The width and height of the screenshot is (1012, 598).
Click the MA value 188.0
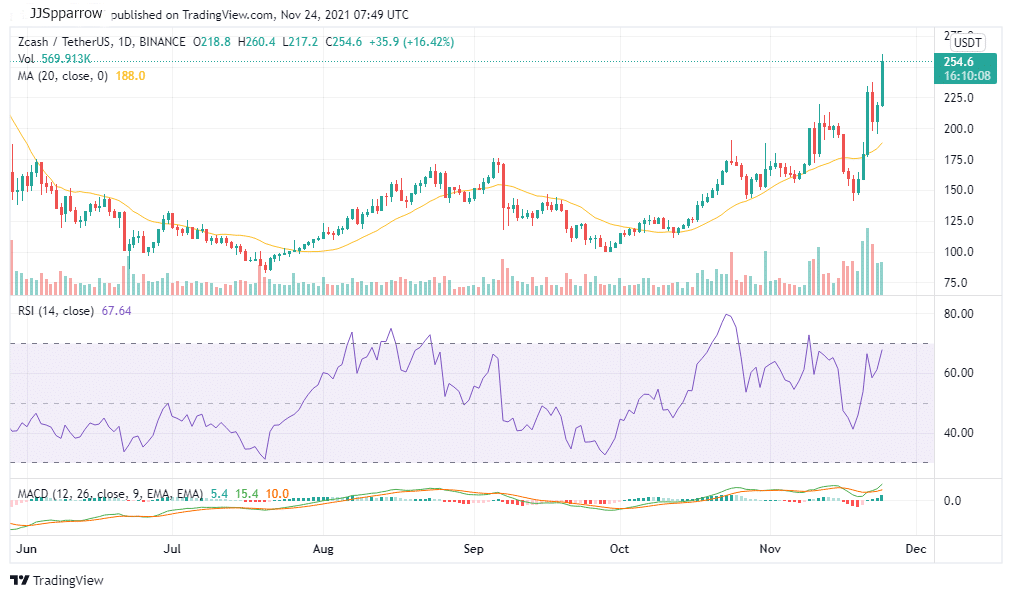(130, 76)
